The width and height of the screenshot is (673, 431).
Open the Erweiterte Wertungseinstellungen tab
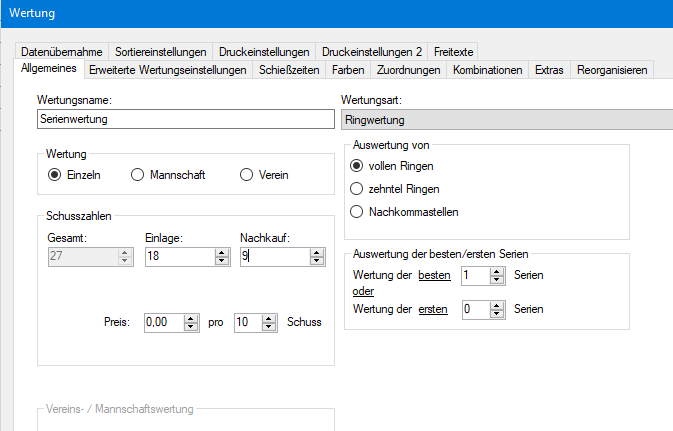point(167,70)
